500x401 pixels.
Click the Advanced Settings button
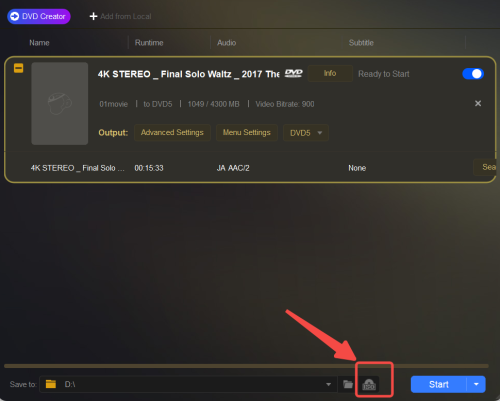coord(172,132)
